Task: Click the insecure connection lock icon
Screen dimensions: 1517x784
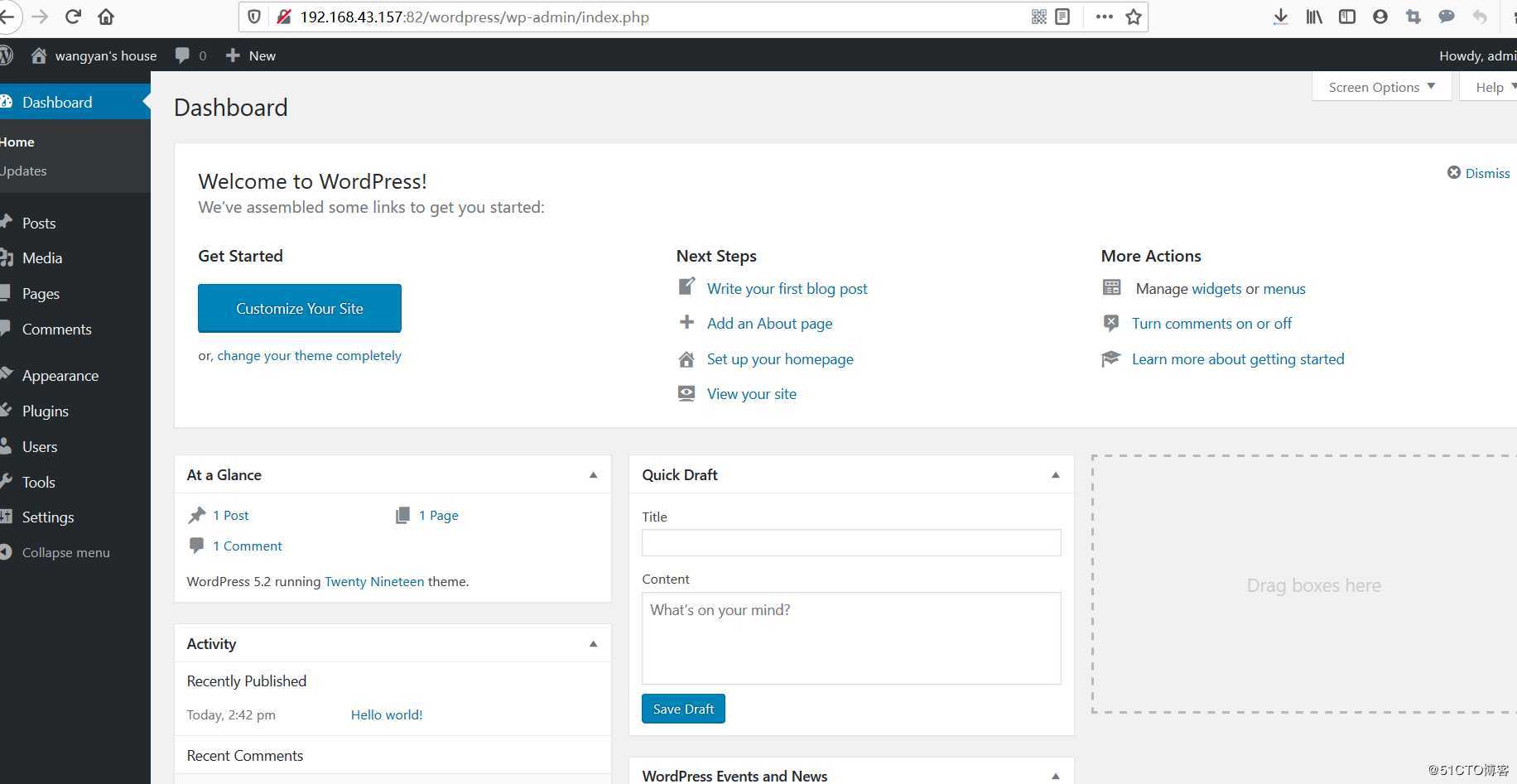Action: point(283,17)
